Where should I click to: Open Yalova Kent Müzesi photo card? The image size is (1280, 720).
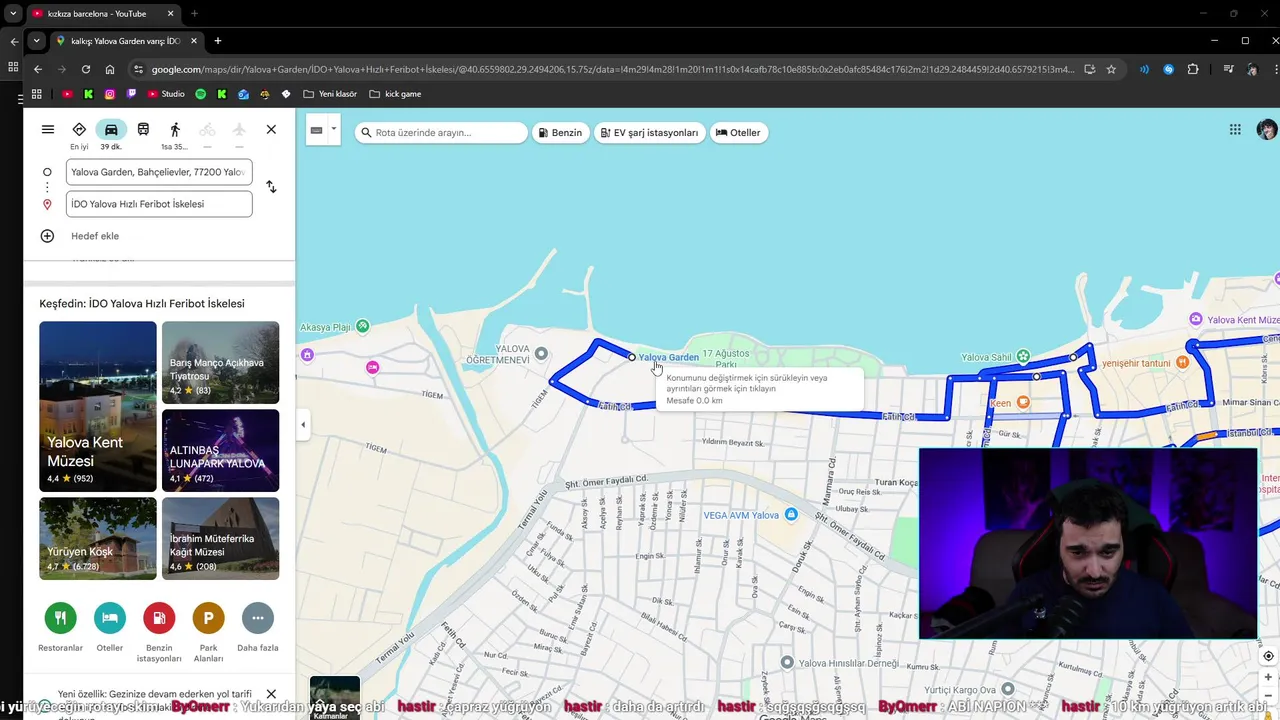(98, 406)
